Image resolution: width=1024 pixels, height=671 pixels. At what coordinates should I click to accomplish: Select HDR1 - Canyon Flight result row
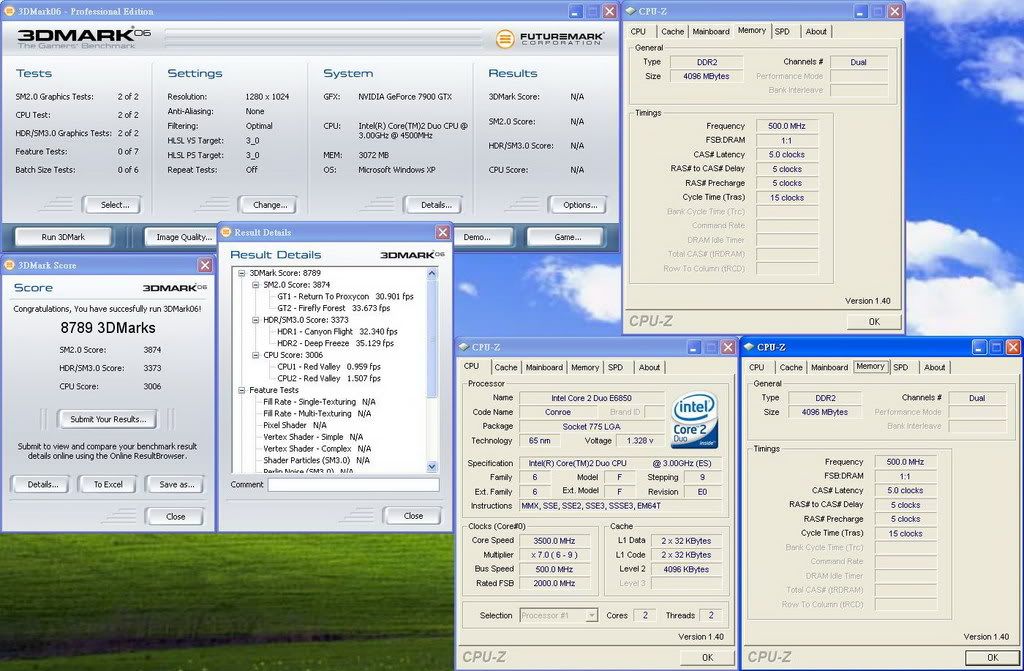pos(337,332)
